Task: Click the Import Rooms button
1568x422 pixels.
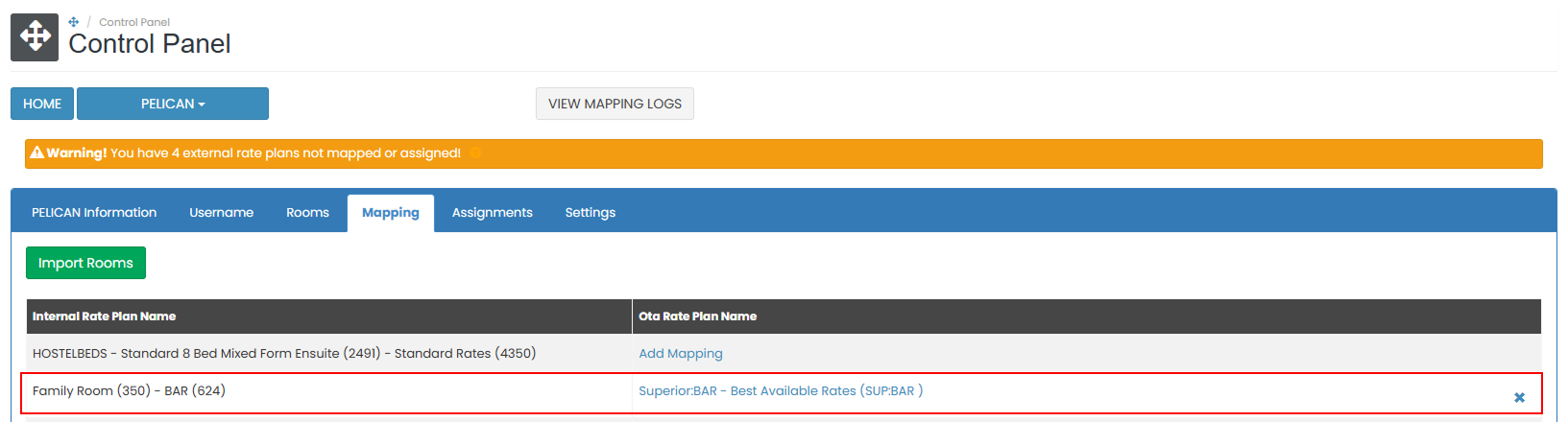Action: tap(85, 263)
